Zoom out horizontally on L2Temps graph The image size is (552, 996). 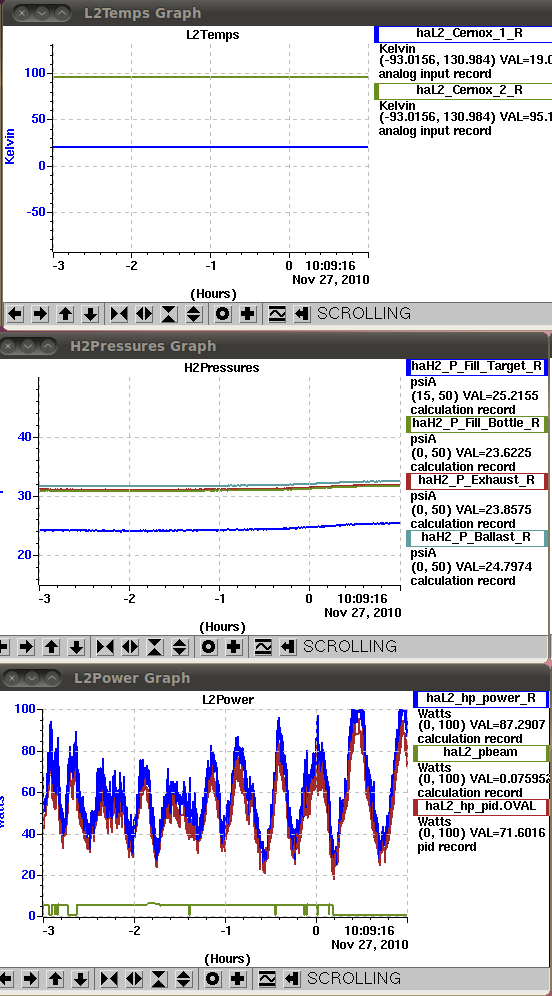(144, 314)
